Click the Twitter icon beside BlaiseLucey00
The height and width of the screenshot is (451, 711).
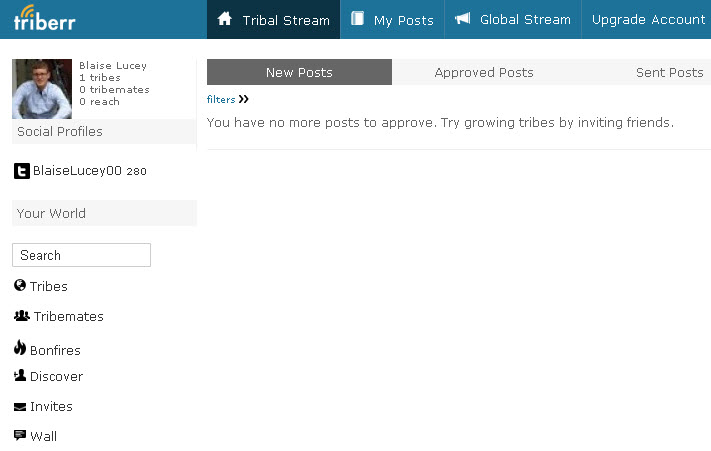[21, 171]
